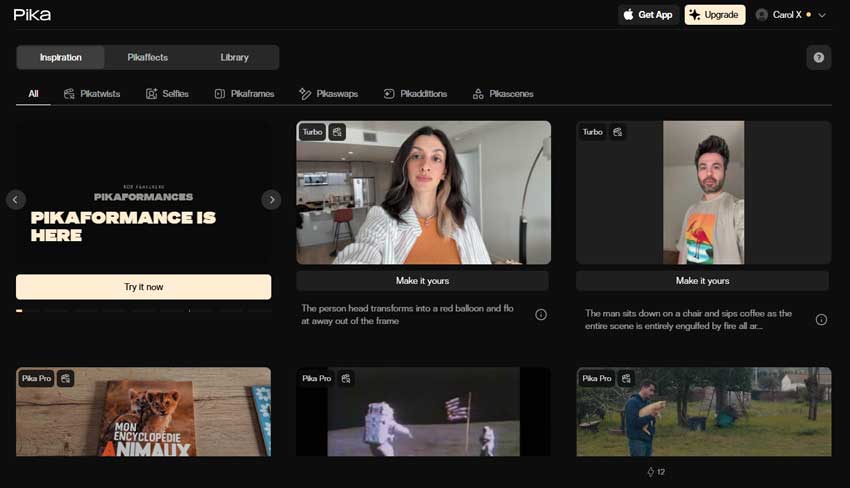Click Pika Pro badge on backyard video

point(597,378)
